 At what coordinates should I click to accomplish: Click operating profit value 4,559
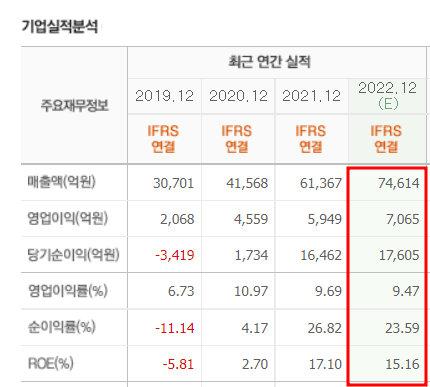click(251, 219)
